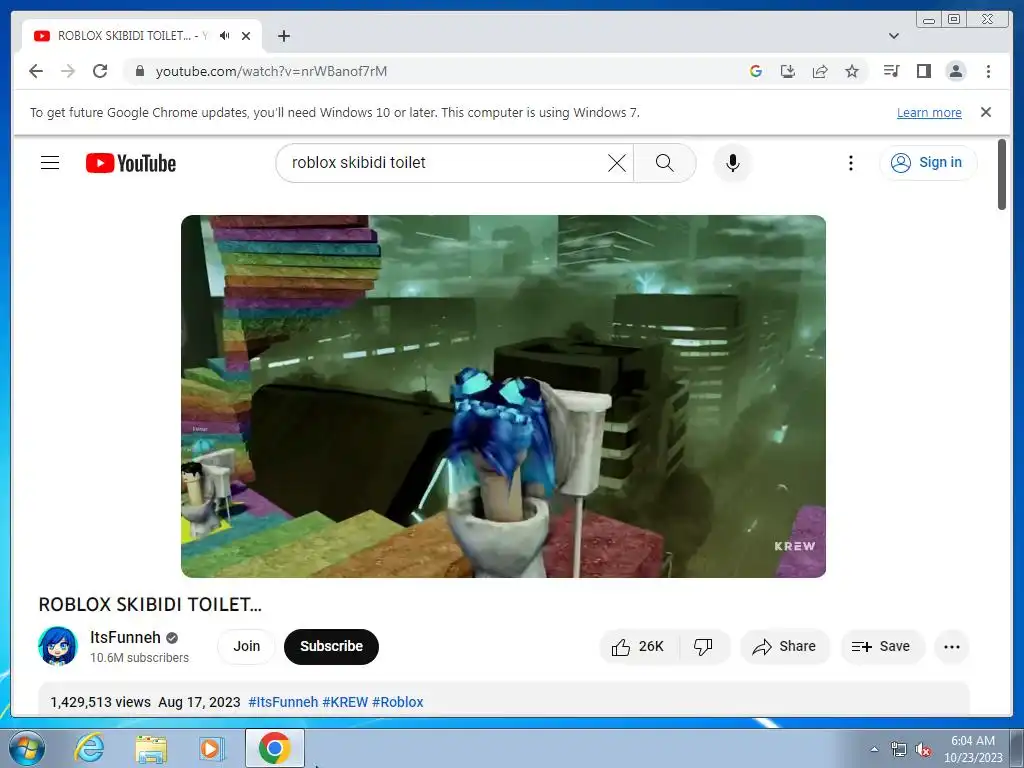Open the #Roblox hashtag

(398, 702)
